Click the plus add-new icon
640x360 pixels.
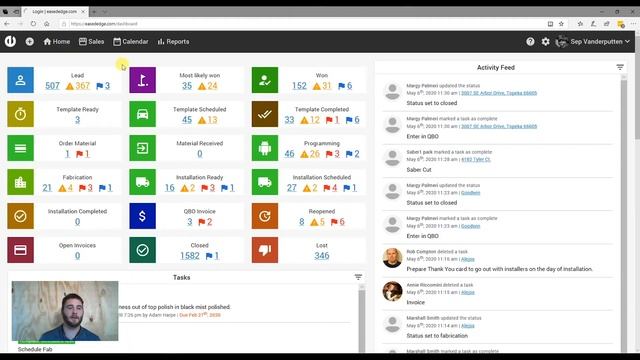click(x=29, y=41)
